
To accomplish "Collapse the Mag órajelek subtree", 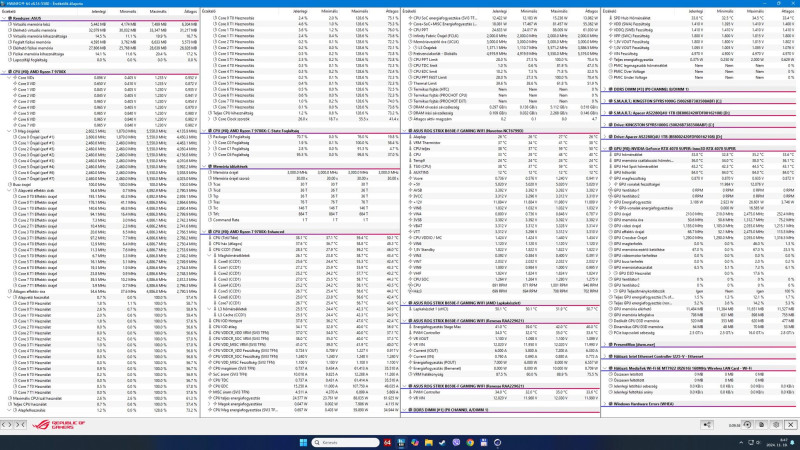I will (x=9, y=131).
